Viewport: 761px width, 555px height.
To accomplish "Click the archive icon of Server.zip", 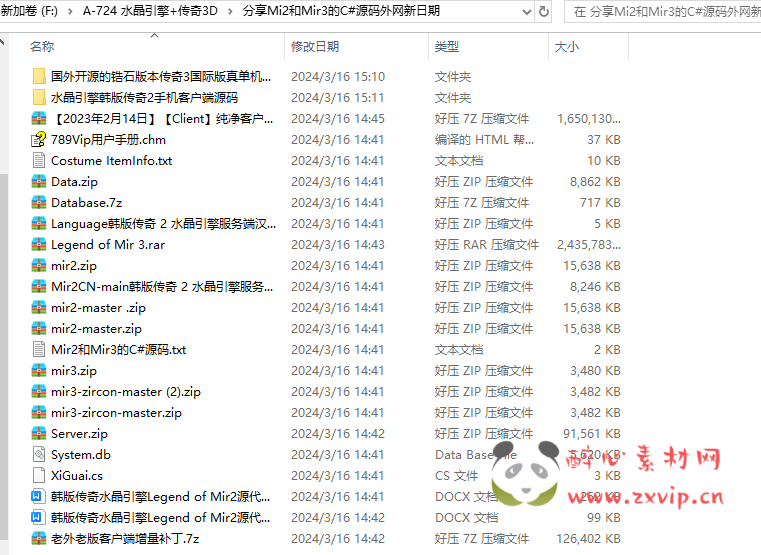I will click(39, 434).
